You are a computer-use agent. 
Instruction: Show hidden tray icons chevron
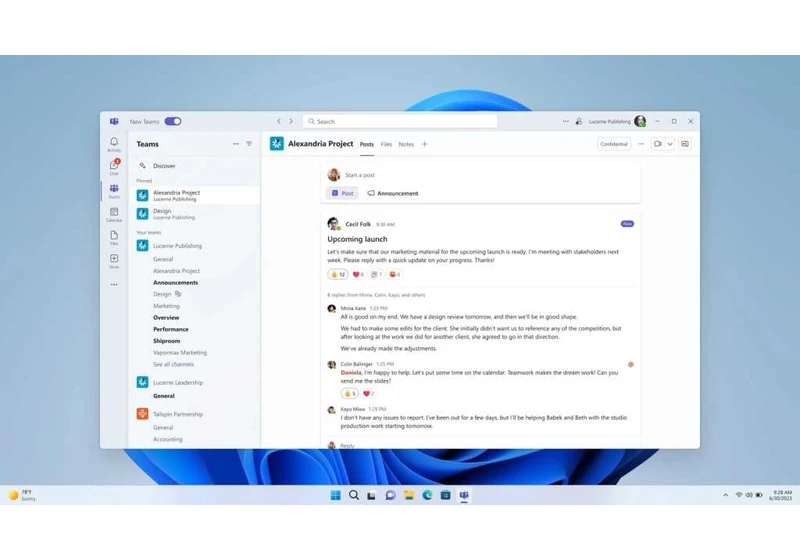pos(726,495)
